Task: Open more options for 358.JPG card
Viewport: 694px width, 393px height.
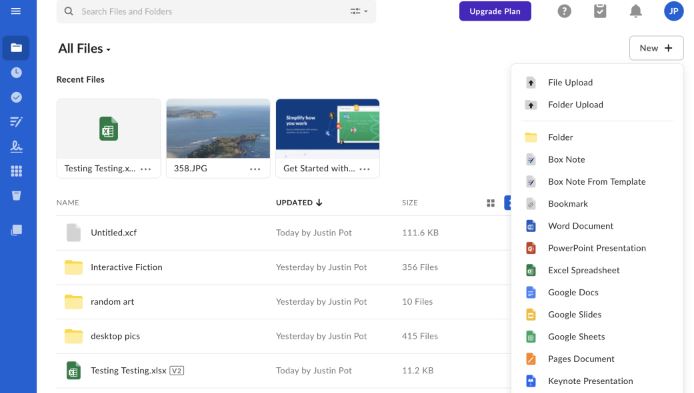Action: [x=255, y=169]
